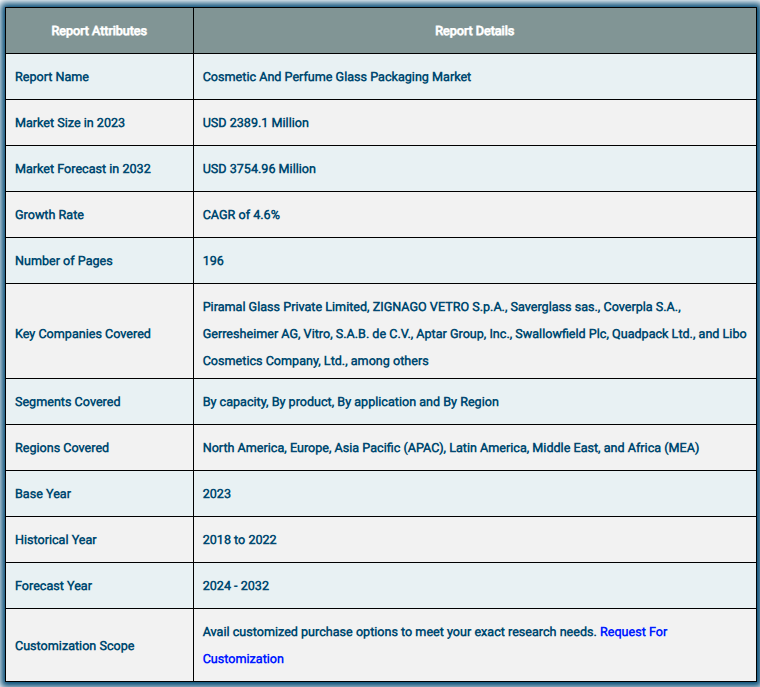Click the Report Details column header

[475, 31]
